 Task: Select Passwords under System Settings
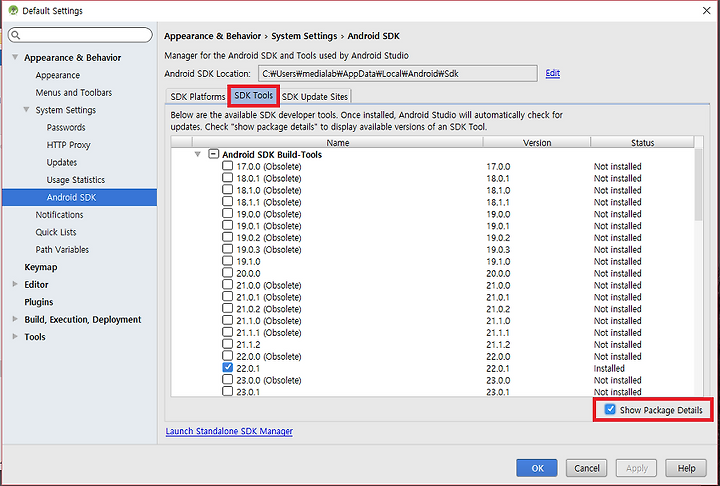point(66,127)
